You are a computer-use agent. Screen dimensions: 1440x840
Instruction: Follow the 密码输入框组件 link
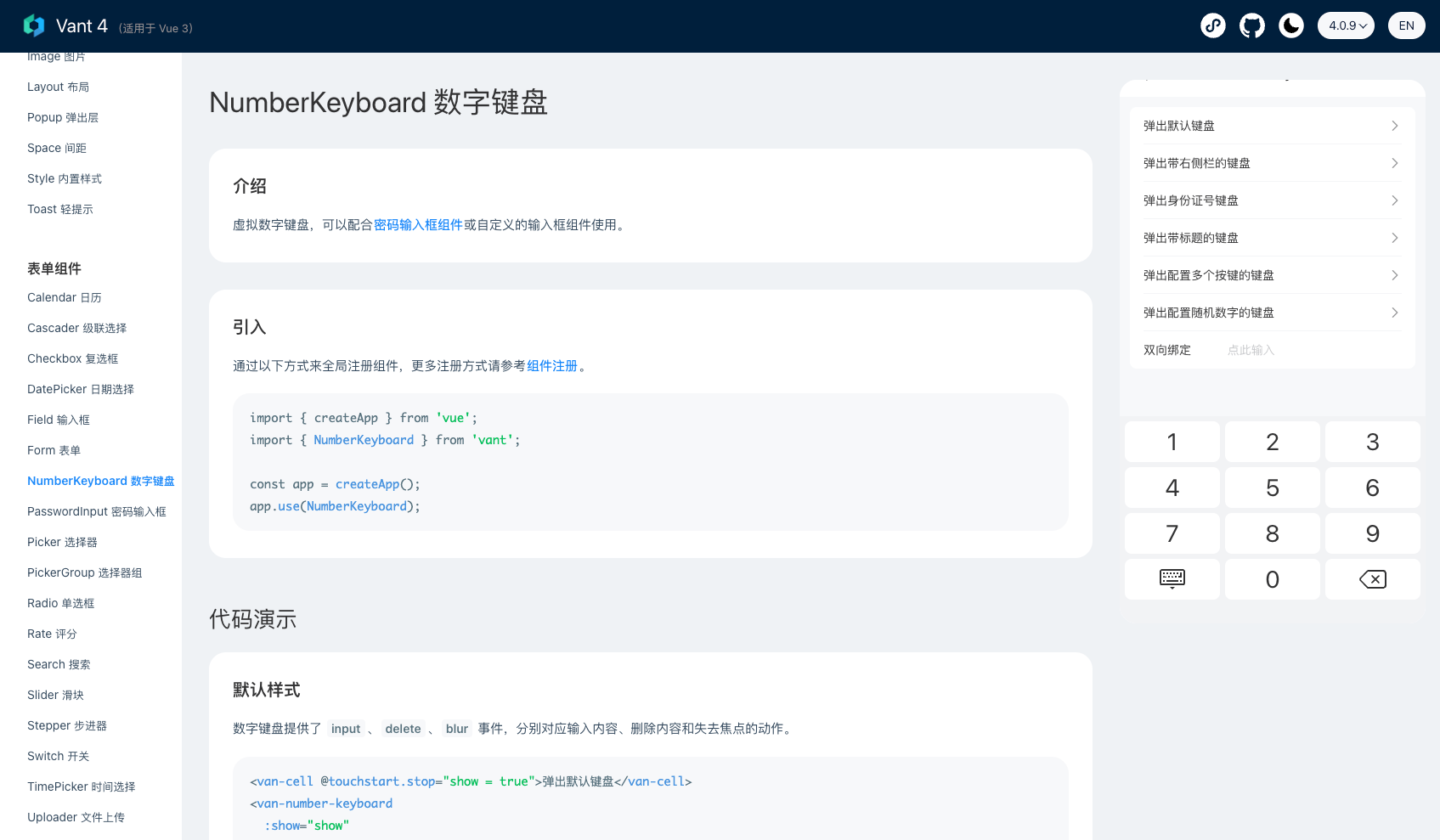pyautogui.click(x=418, y=225)
